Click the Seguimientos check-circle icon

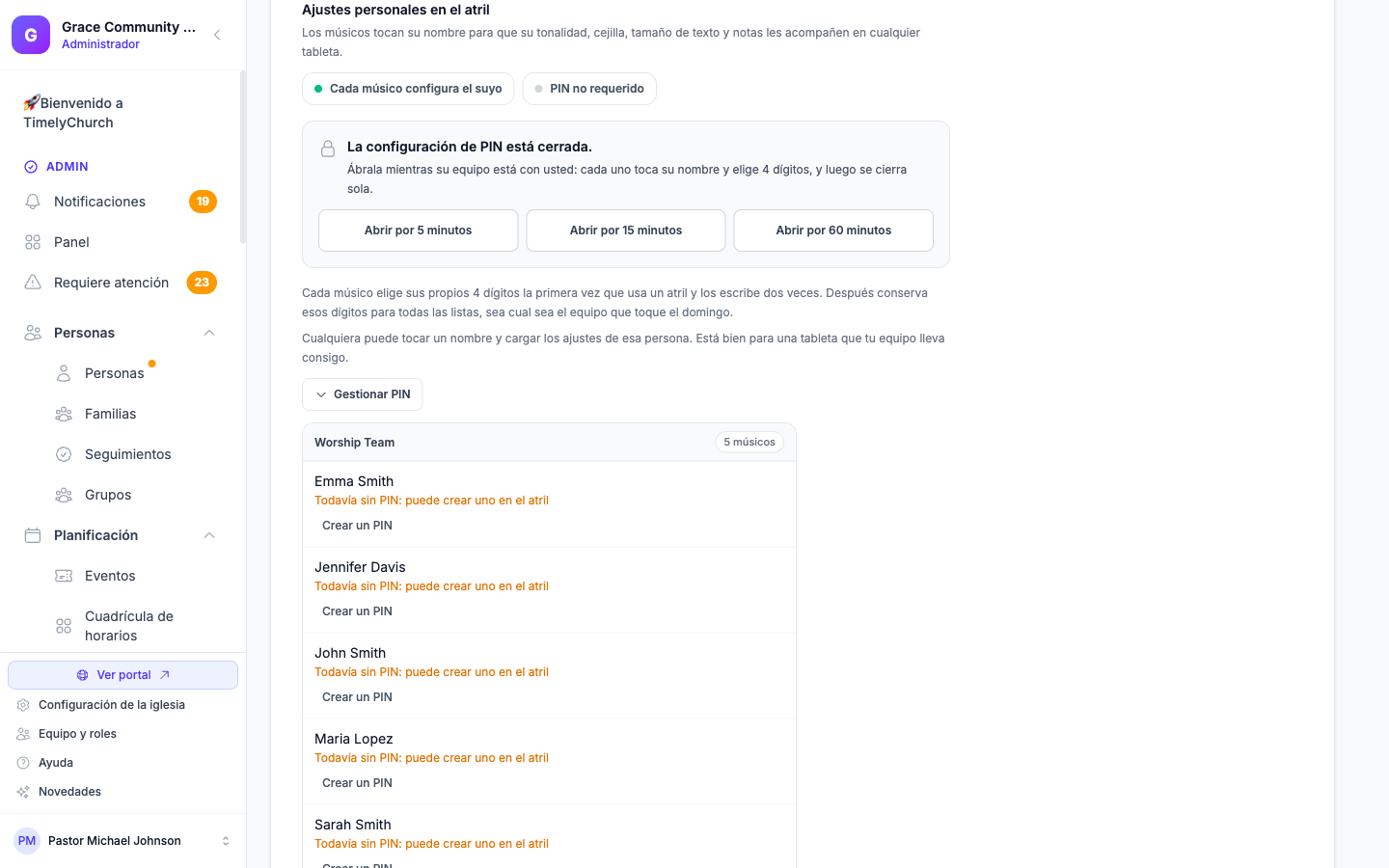click(x=64, y=454)
